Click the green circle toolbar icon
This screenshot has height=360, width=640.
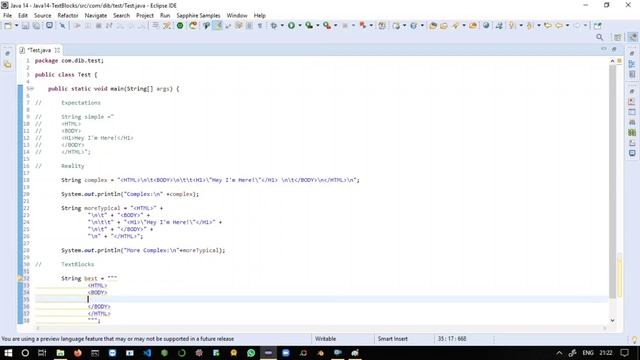(x=180, y=26)
